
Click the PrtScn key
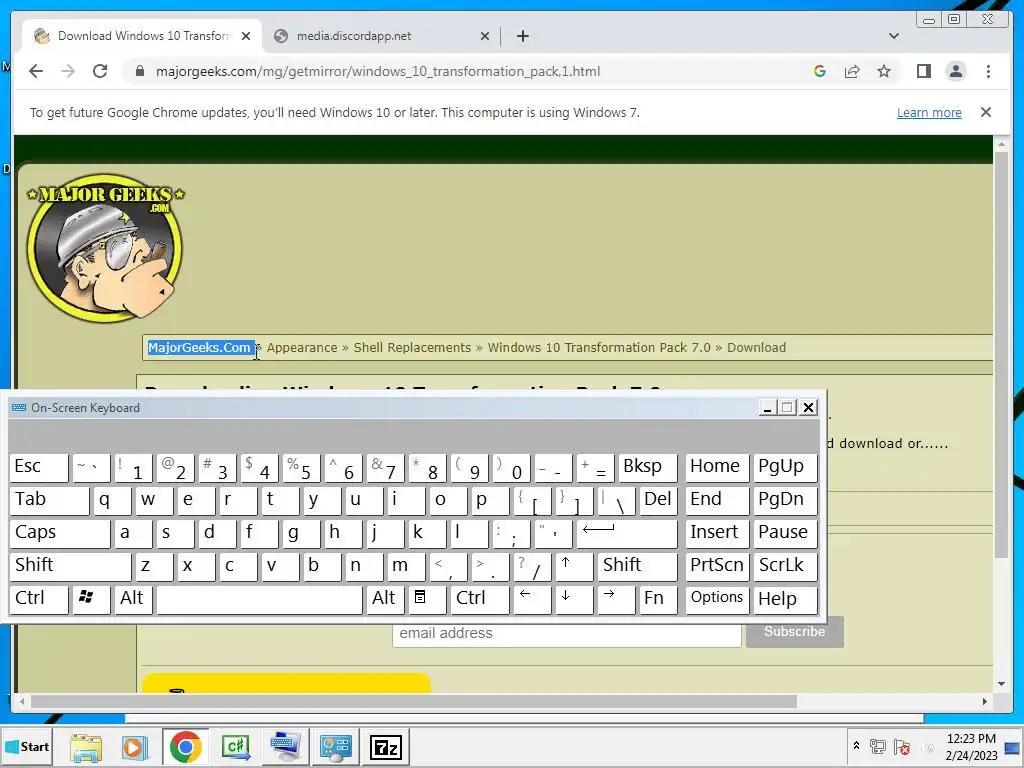tap(717, 566)
